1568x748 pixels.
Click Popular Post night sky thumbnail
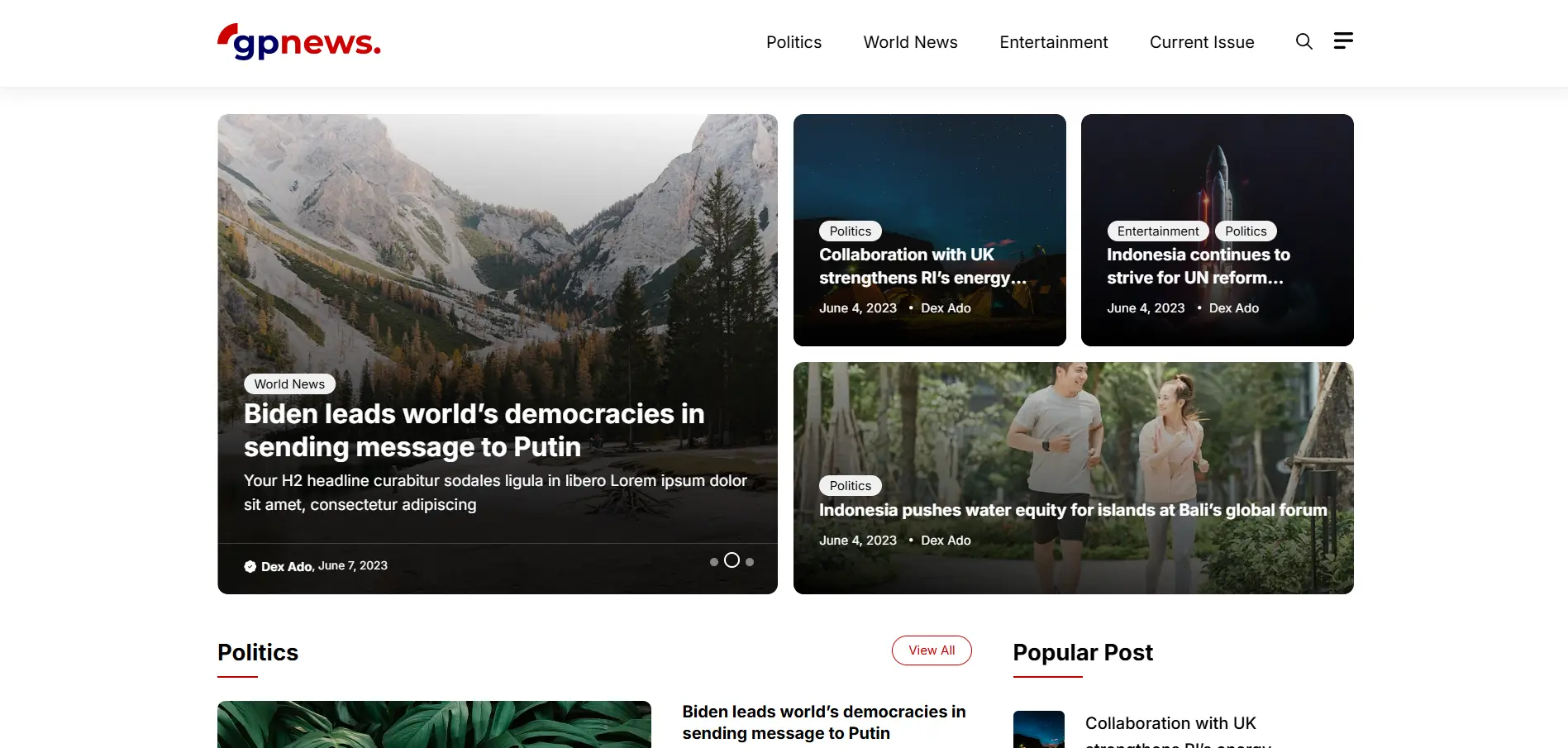pyautogui.click(x=1039, y=730)
